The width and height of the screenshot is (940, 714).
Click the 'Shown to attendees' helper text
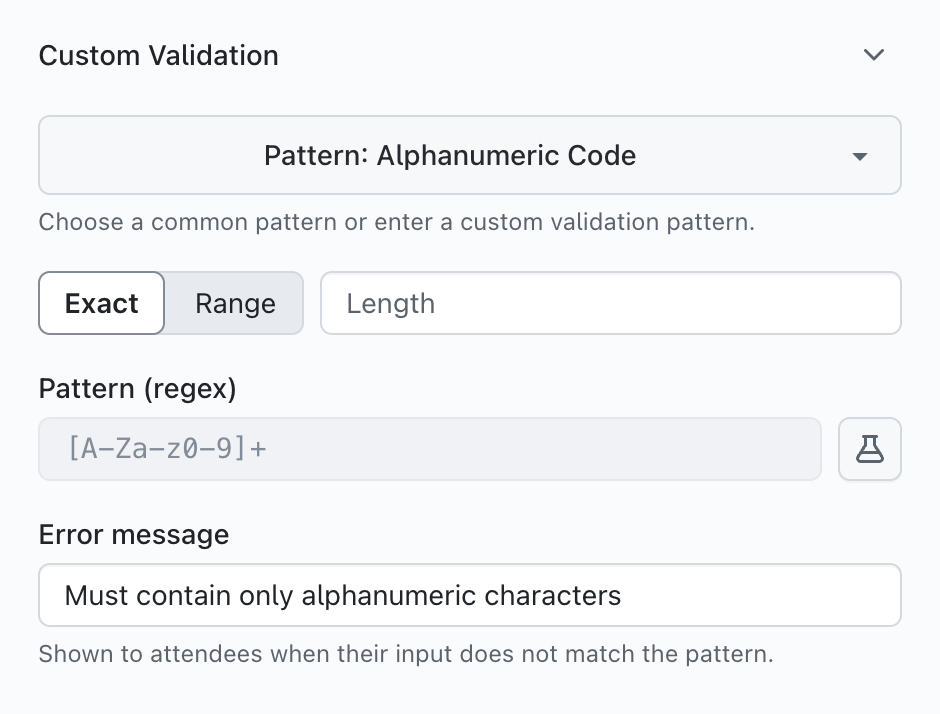pyautogui.click(x=406, y=655)
